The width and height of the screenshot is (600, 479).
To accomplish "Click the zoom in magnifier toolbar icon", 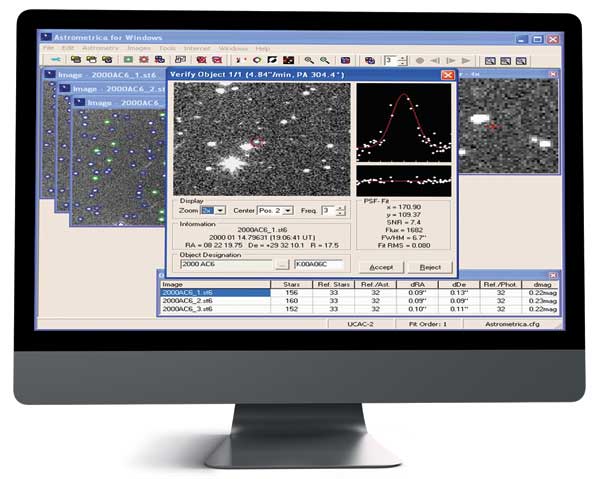I will 308,60.
